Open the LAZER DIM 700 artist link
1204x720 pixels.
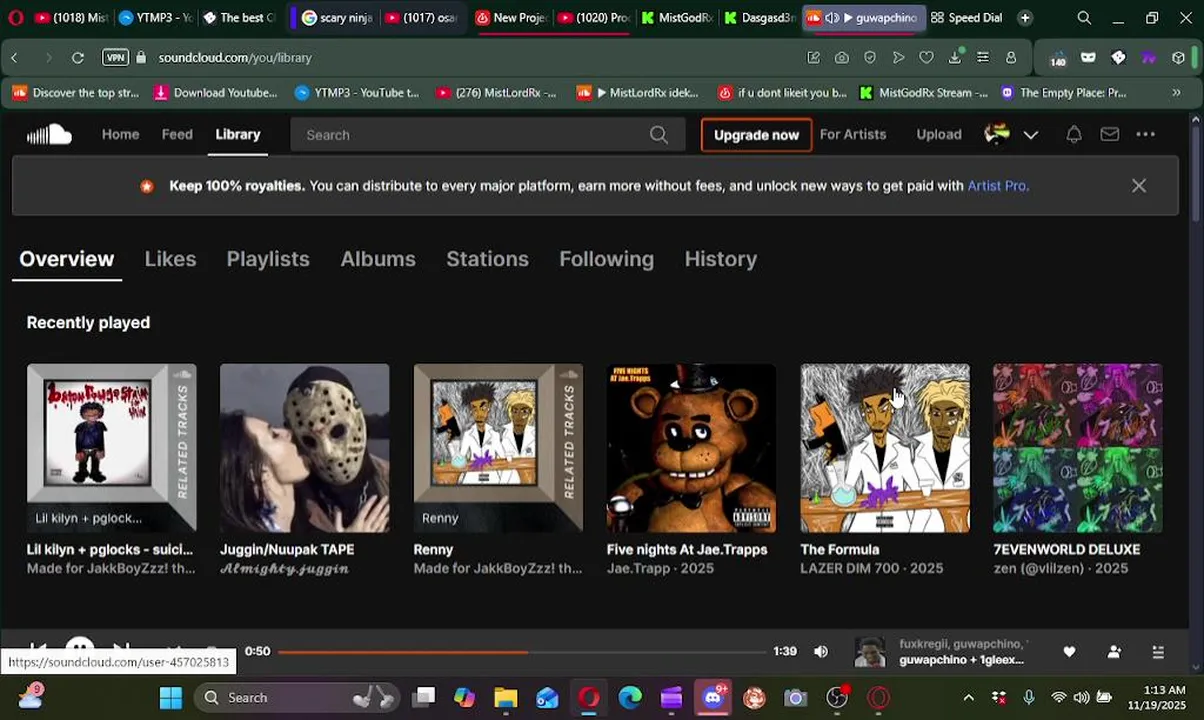point(851,568)
